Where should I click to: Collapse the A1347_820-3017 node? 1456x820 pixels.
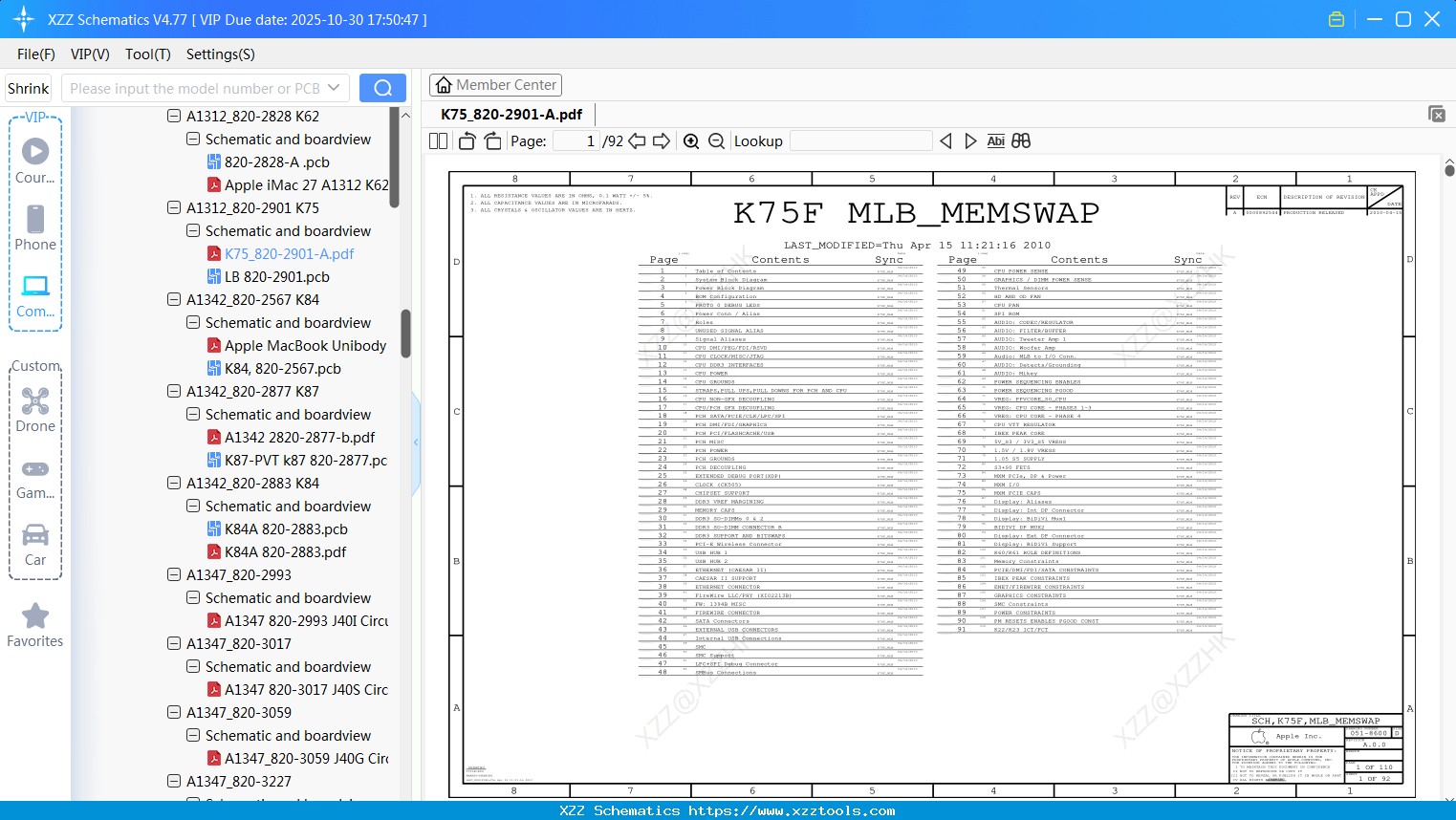pos(174,643)
